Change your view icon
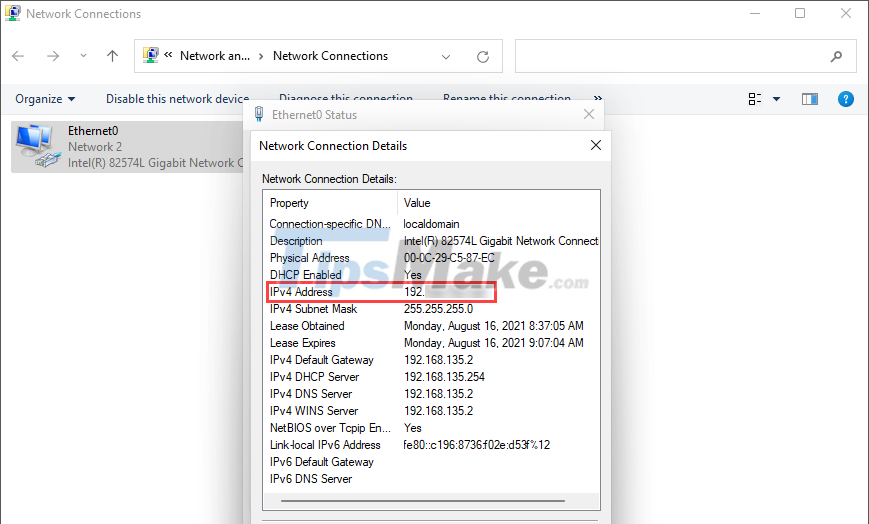 coord(755,99)
